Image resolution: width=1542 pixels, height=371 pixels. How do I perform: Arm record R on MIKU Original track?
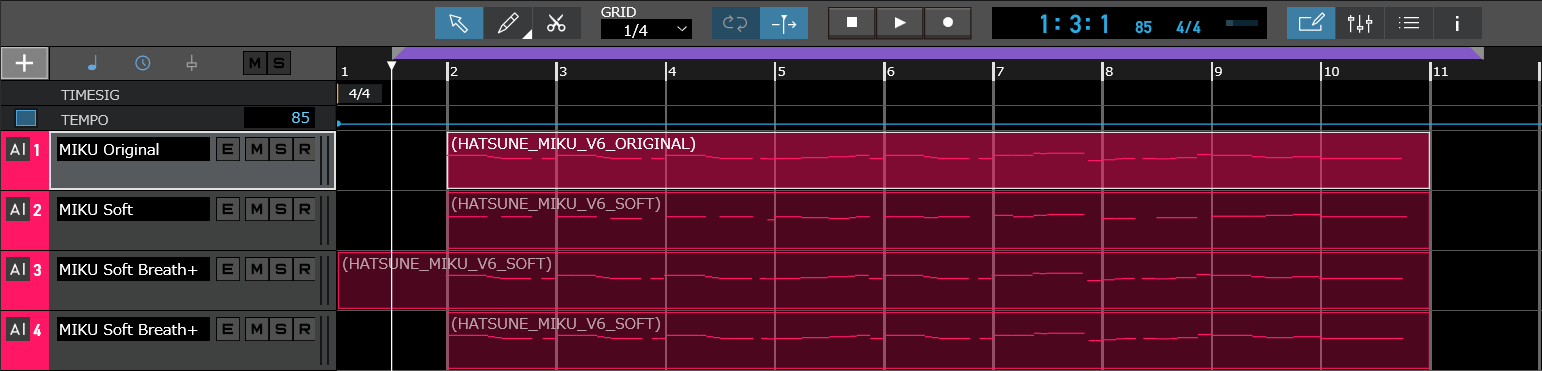[303, 150]
